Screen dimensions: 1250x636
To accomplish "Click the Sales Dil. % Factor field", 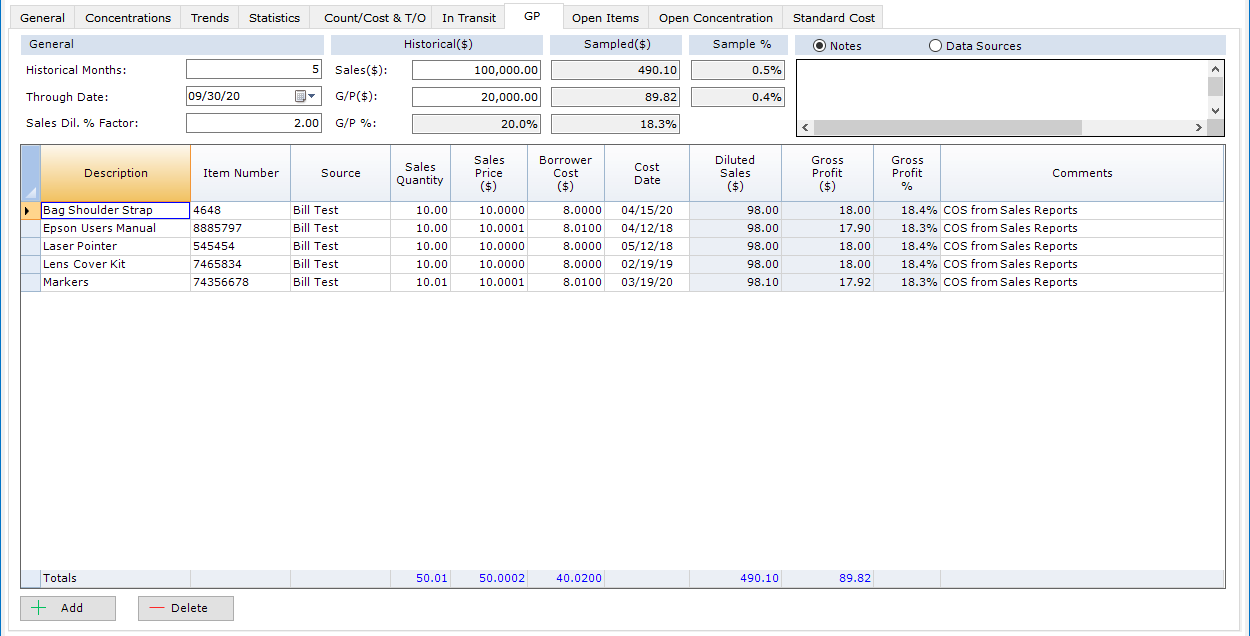I will tap(253, 123).
